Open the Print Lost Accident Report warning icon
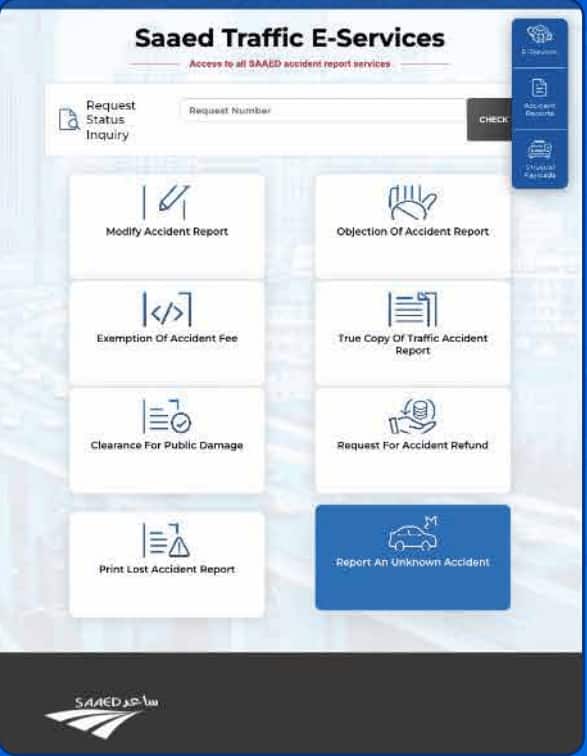 [166, 540]
